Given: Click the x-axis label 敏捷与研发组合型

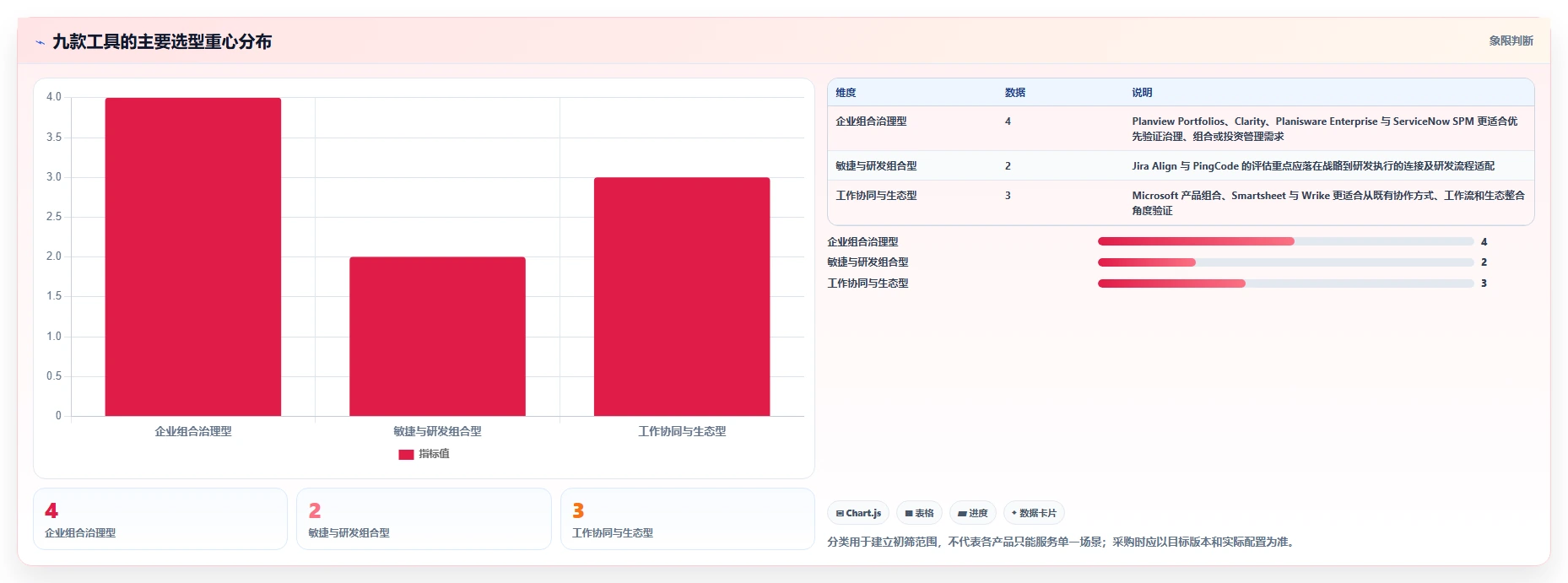Looking at the screenshot, I should click(437, 431).
